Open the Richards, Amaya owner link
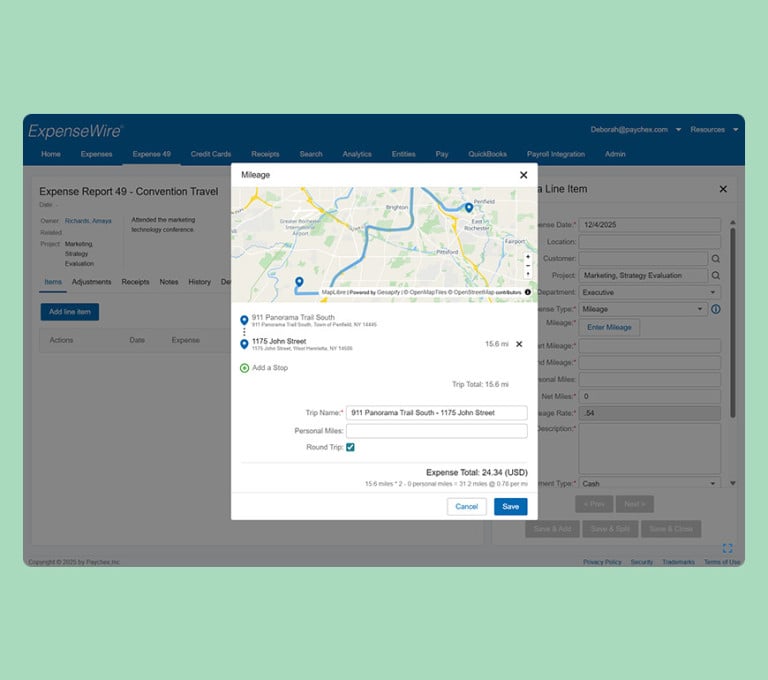The height and width of the screenshot is (680, 768). click(88, 221)
